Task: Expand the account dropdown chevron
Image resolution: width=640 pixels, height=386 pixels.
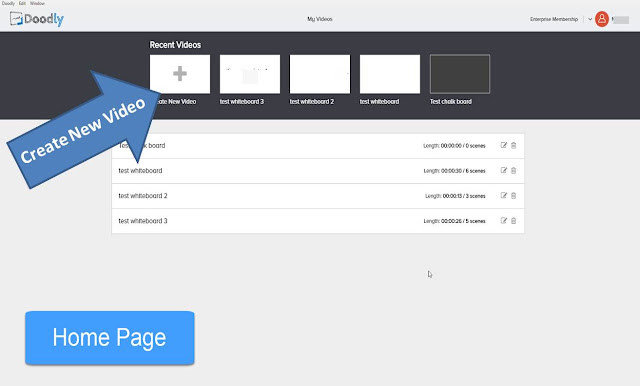Action: click(x=590, y=19)
